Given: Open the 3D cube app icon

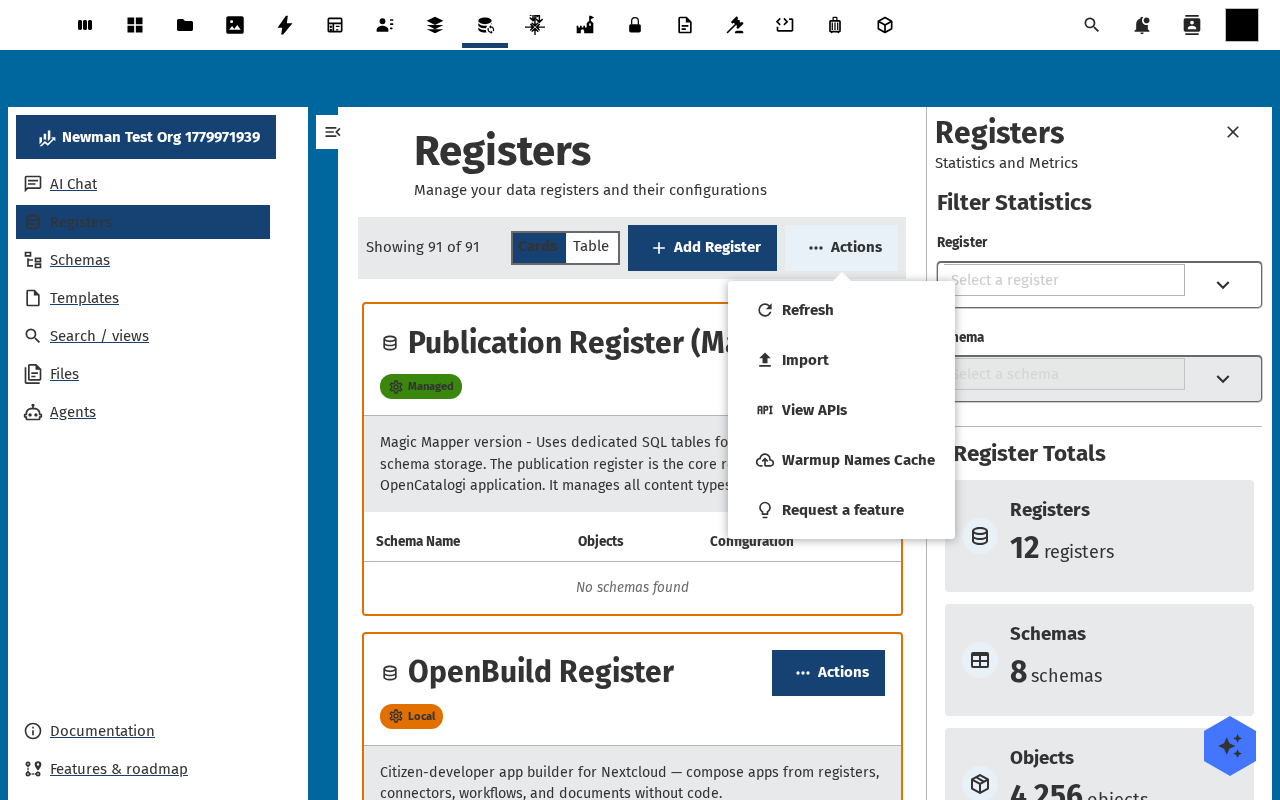Looking at the screenshot, I should click(x=885, y=25).
